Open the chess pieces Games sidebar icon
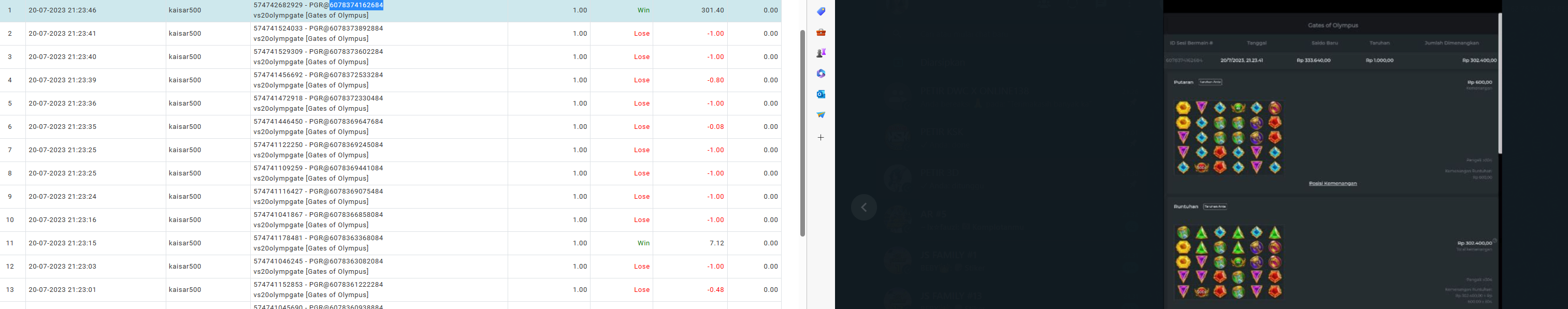 pyautogui.click(x=821, y=53)
